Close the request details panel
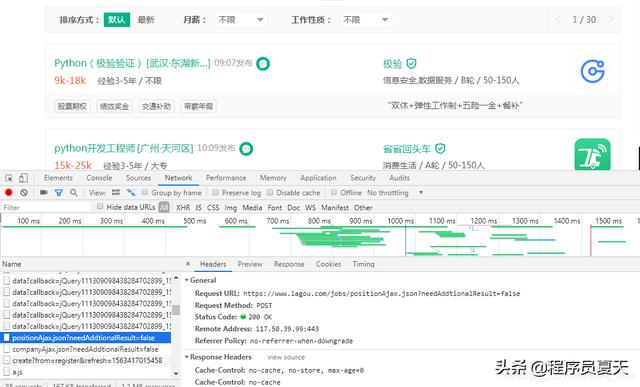 click(188, 264)
